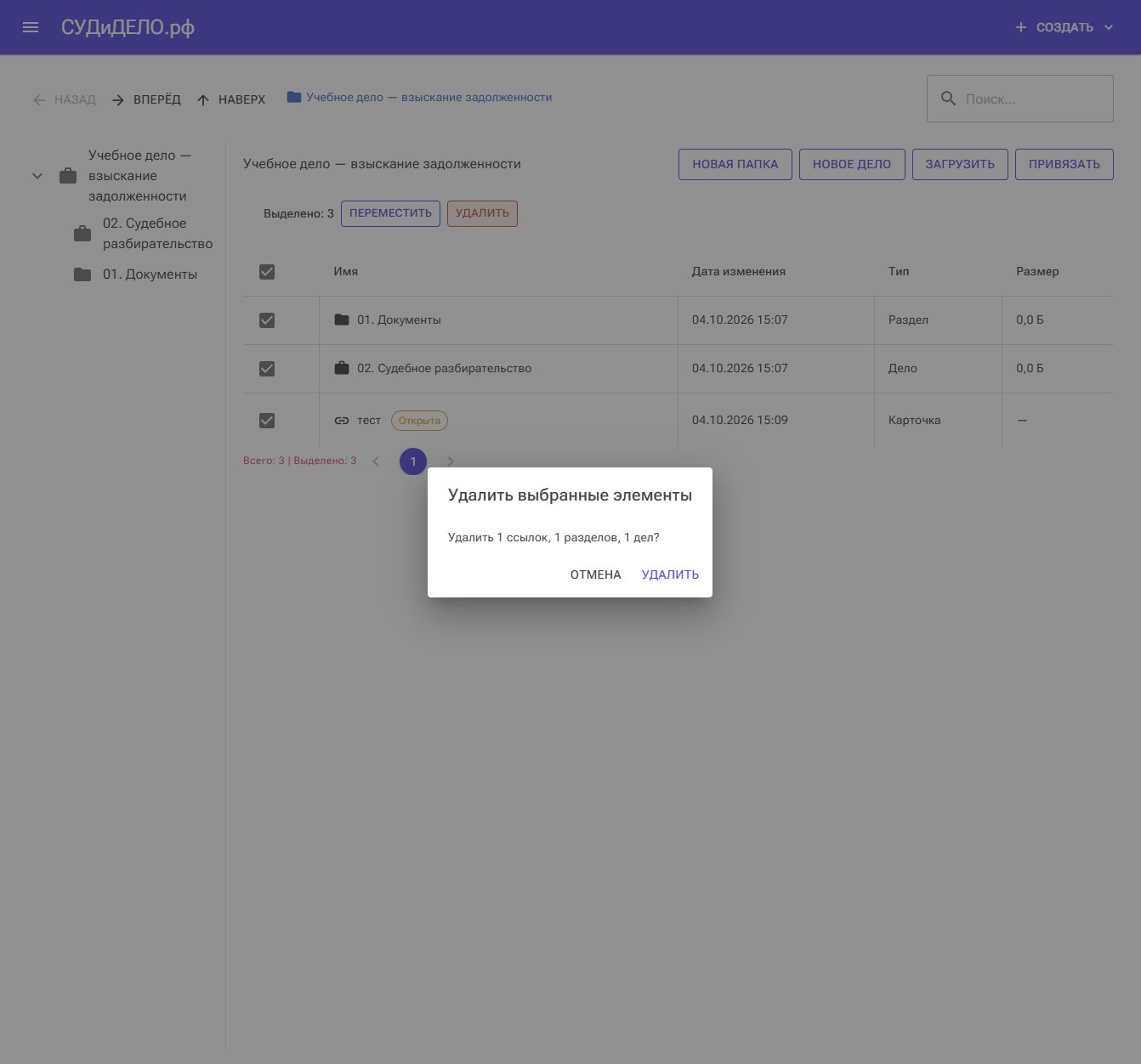1141x1064 pixels.
Task: Go up with the НАВЕРХ arrow icon
Action: coord(203,99)
